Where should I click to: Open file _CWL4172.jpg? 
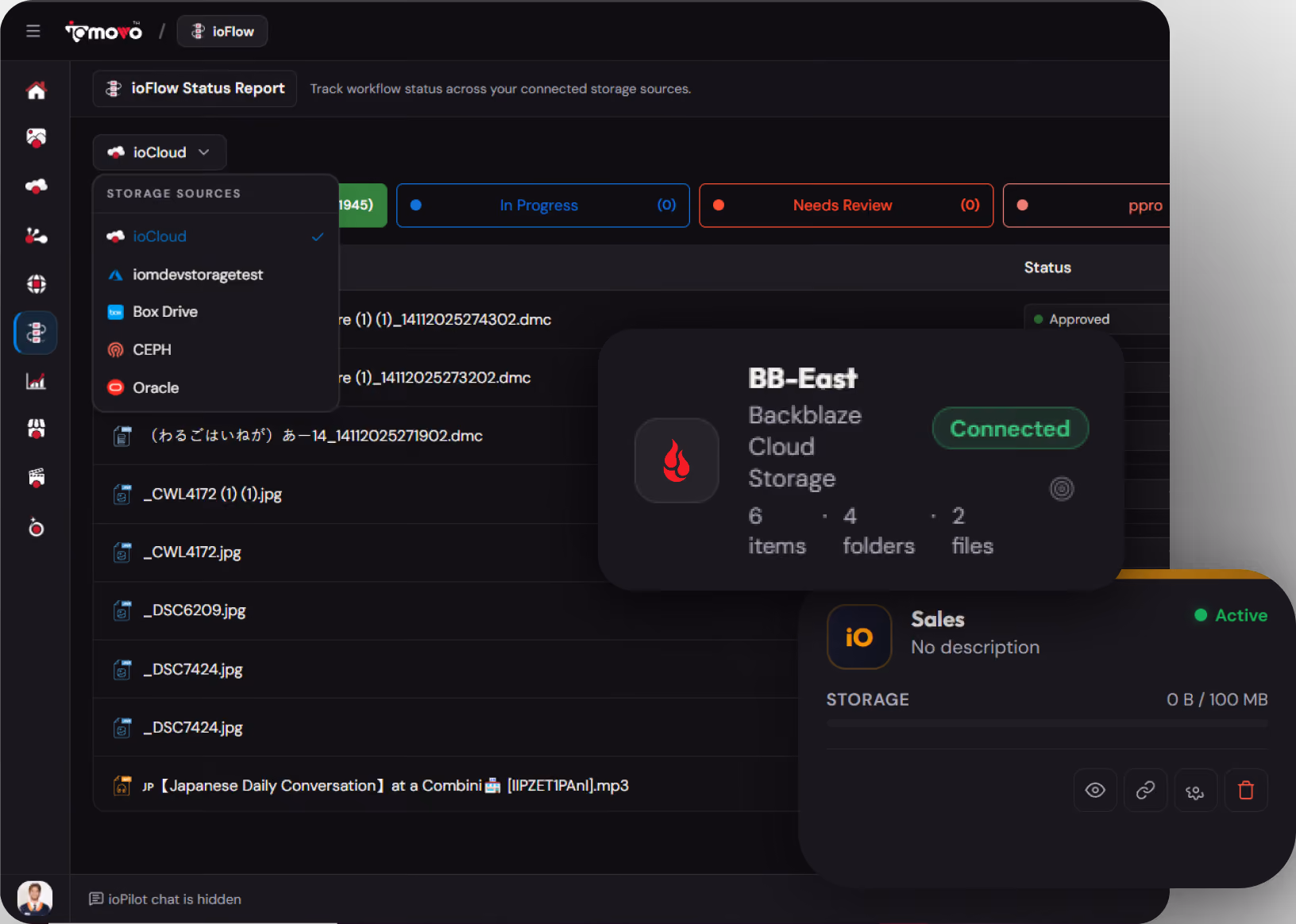192,552
